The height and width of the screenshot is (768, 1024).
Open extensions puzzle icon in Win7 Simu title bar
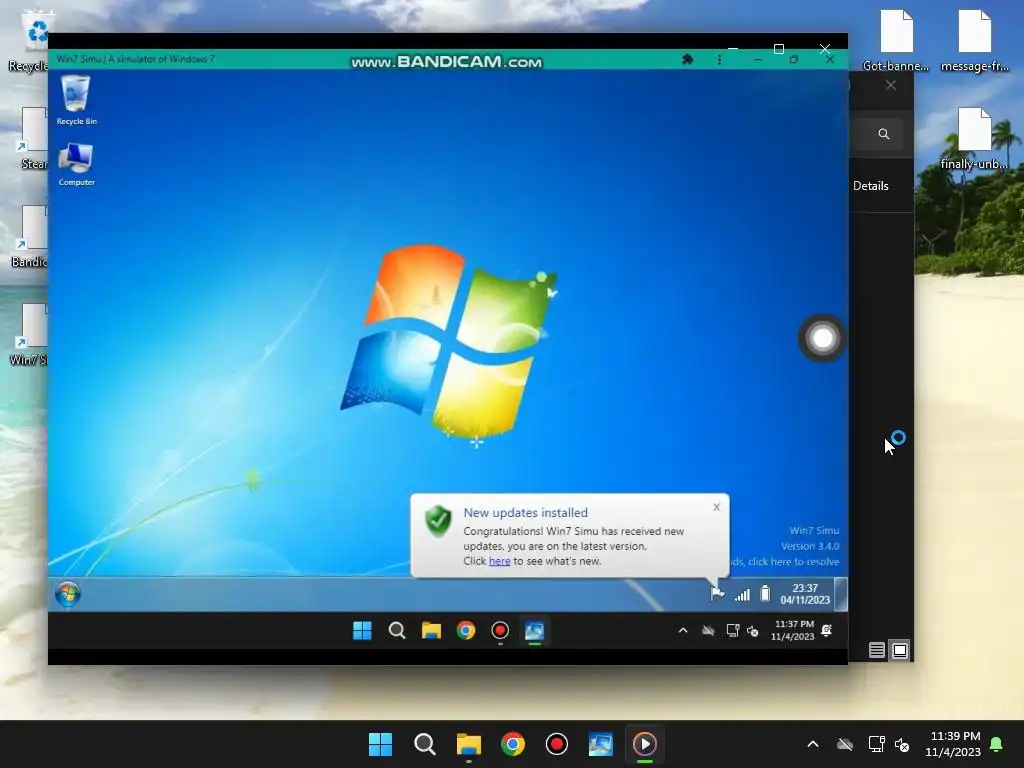[687, 59]
